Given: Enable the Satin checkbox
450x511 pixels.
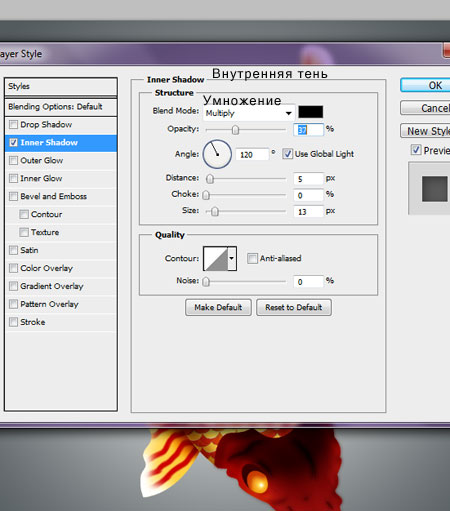Looking at the screenshot, I should point(13,250).
